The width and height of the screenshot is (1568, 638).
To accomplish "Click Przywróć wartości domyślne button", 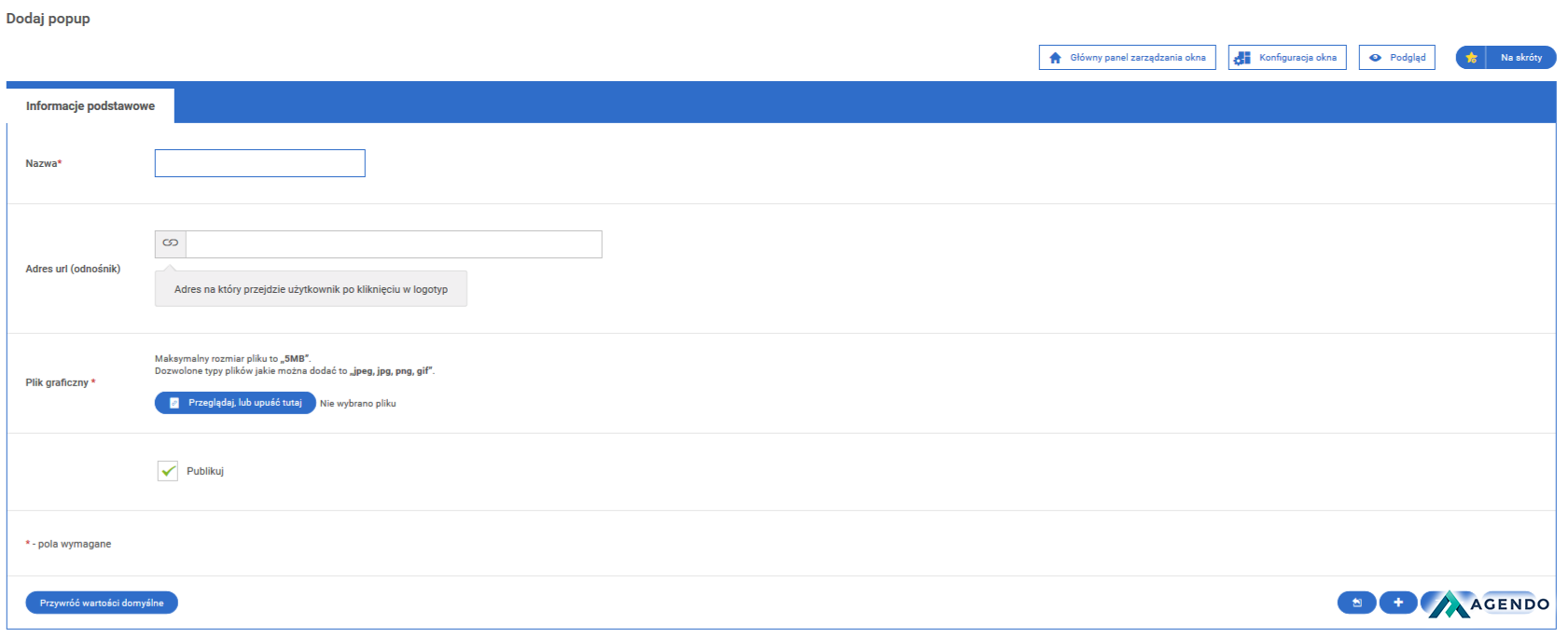I will click(x=102, y=603).
